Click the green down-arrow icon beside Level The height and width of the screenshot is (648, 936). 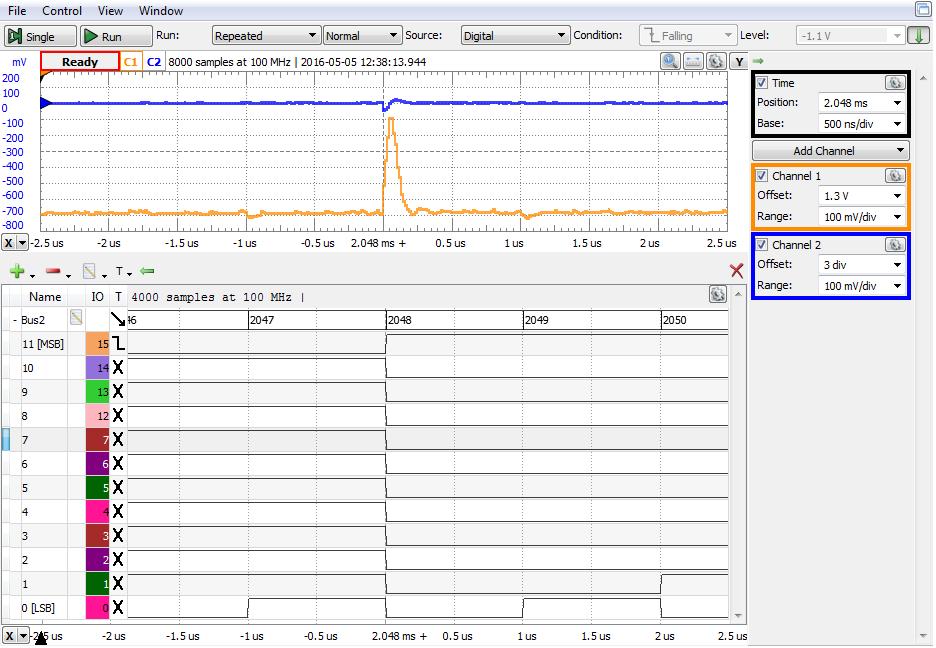pos(918,36)
